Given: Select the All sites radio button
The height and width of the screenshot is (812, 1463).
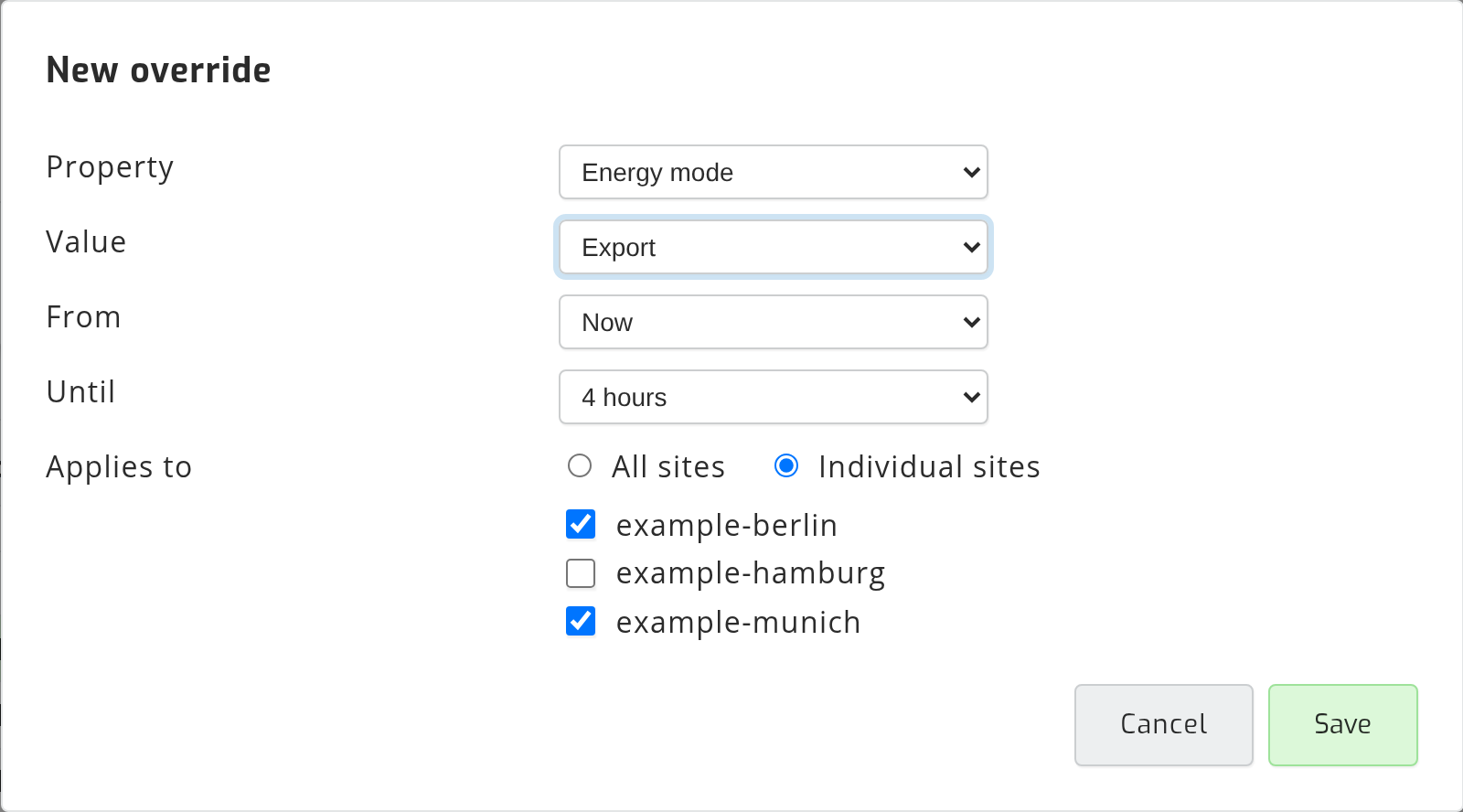Looking at the screenshot, I should pos(580,466).
